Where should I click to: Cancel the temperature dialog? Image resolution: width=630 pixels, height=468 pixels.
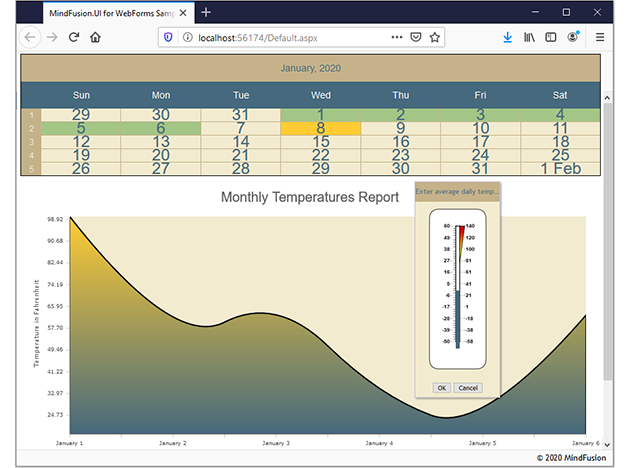[x=468, y=388]
